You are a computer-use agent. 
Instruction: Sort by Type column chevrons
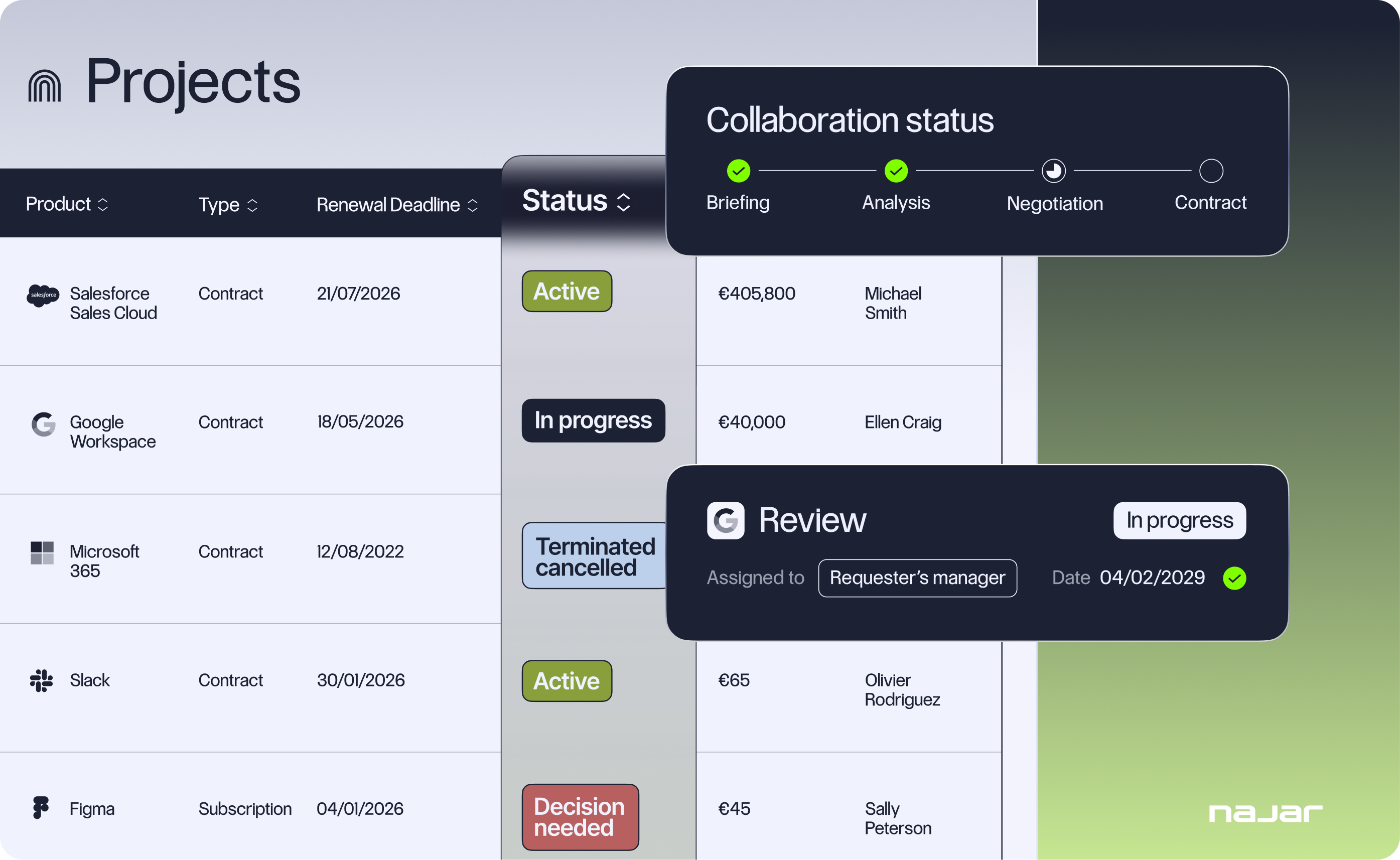252,205
